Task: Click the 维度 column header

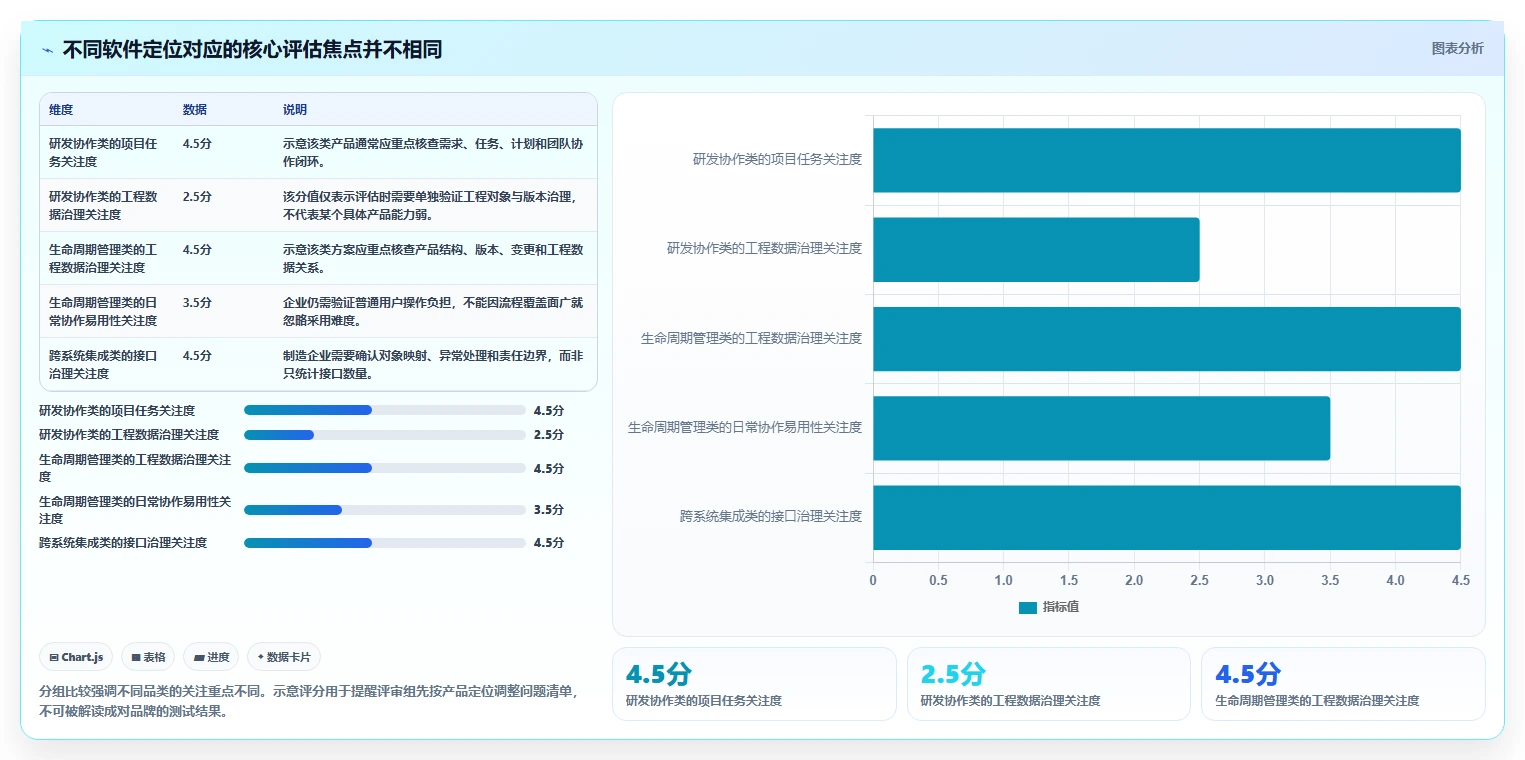Action: coord(61,110)
